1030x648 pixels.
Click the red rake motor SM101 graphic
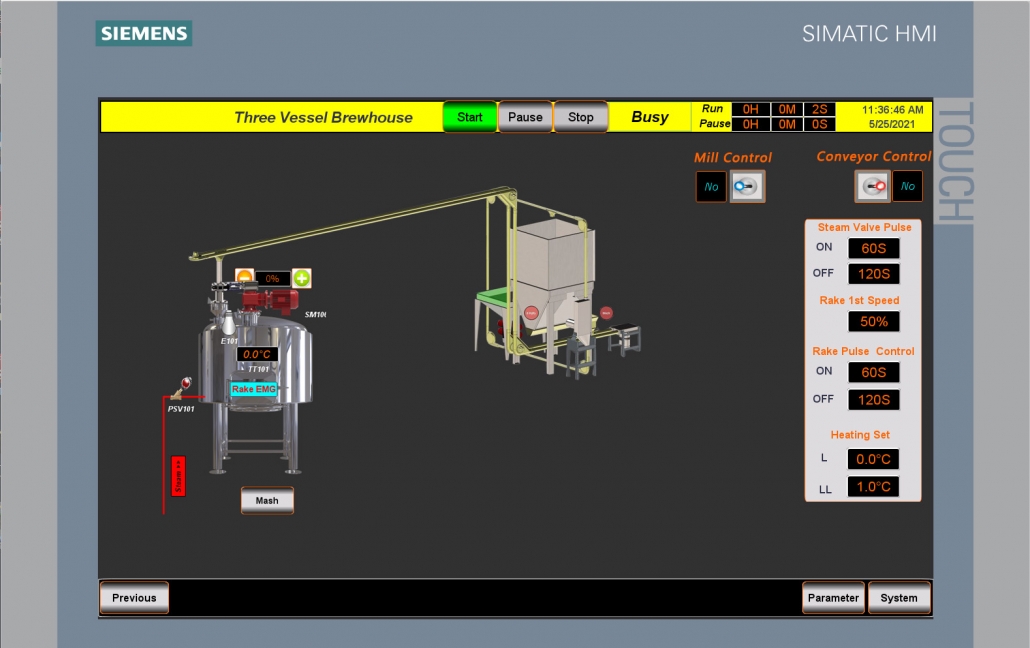click(x=269, y=300)
